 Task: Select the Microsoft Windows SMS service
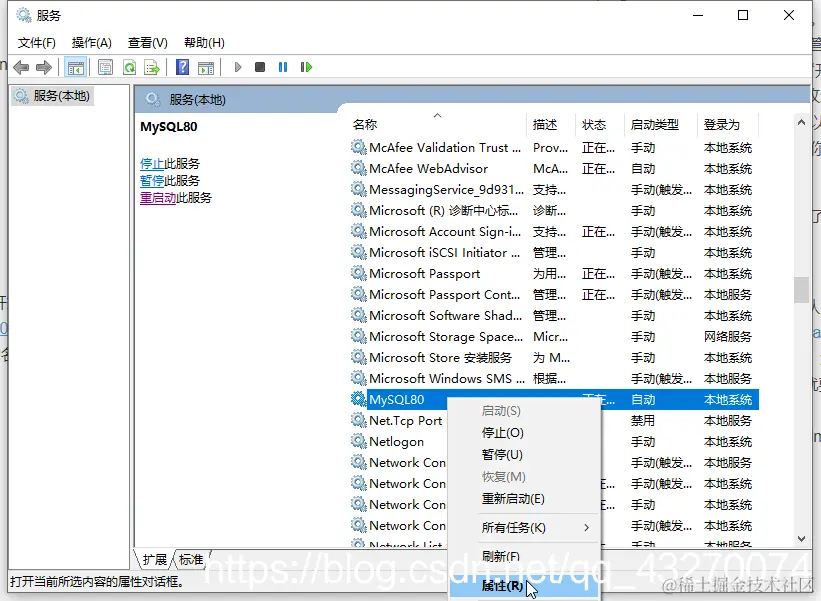(x=554, y=378)
